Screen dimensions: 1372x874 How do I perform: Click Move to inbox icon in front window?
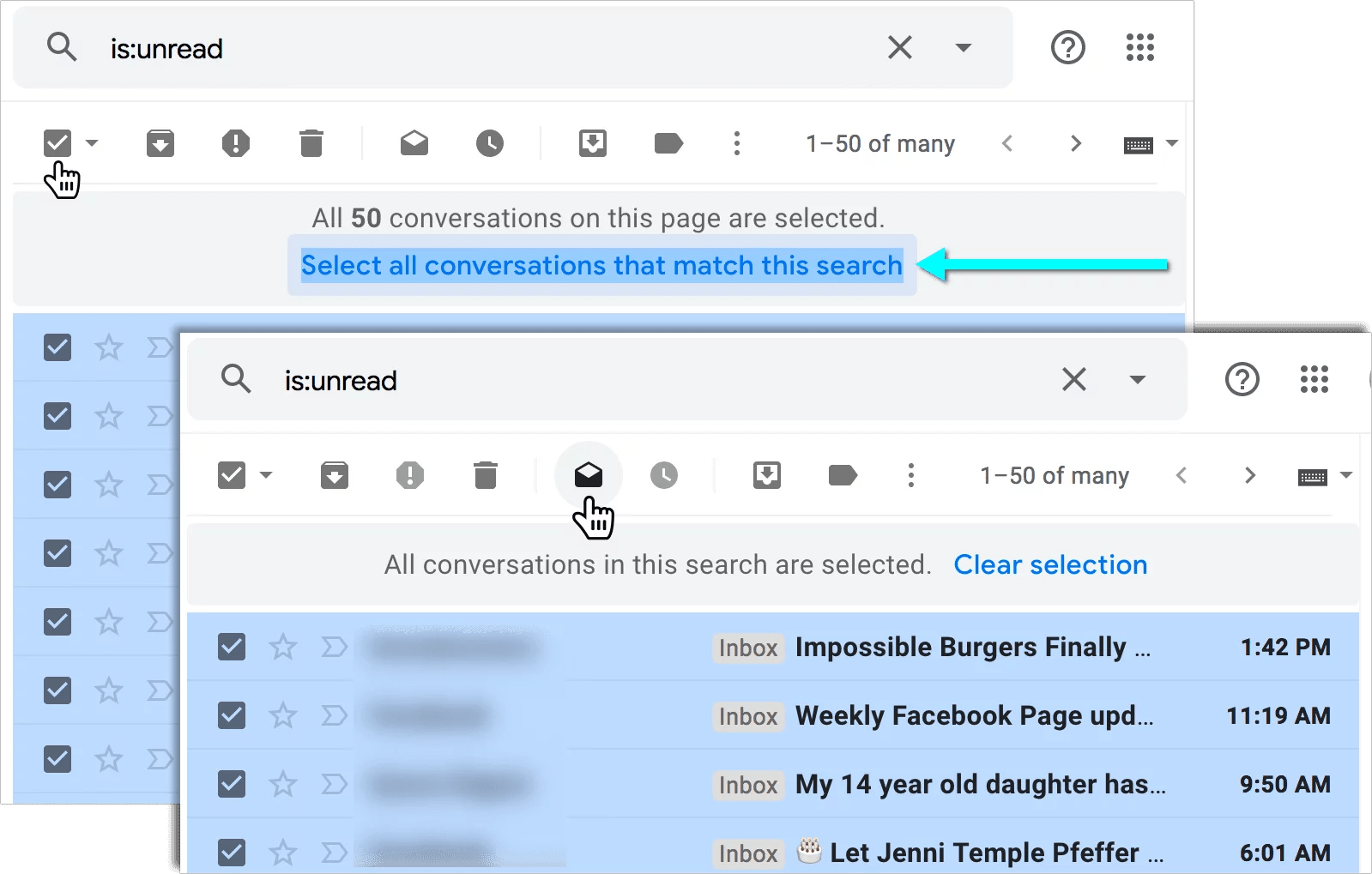[x=767, y=475]
